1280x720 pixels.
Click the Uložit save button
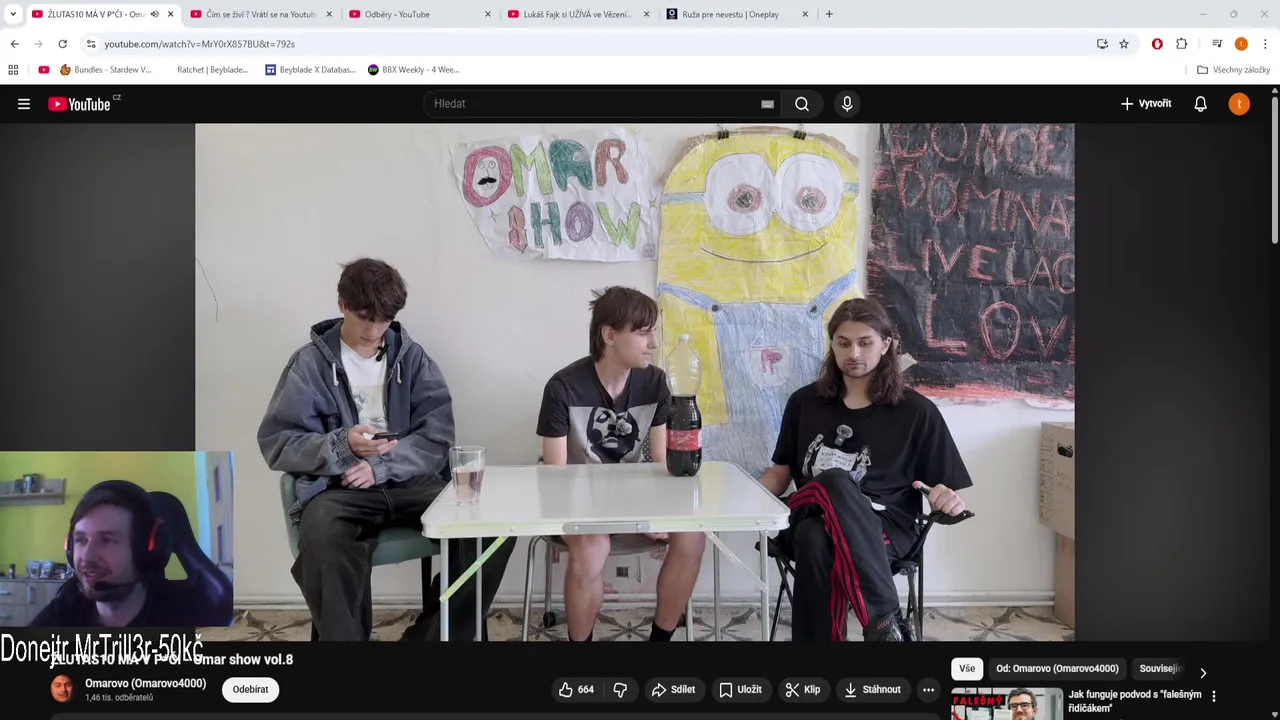741,690
